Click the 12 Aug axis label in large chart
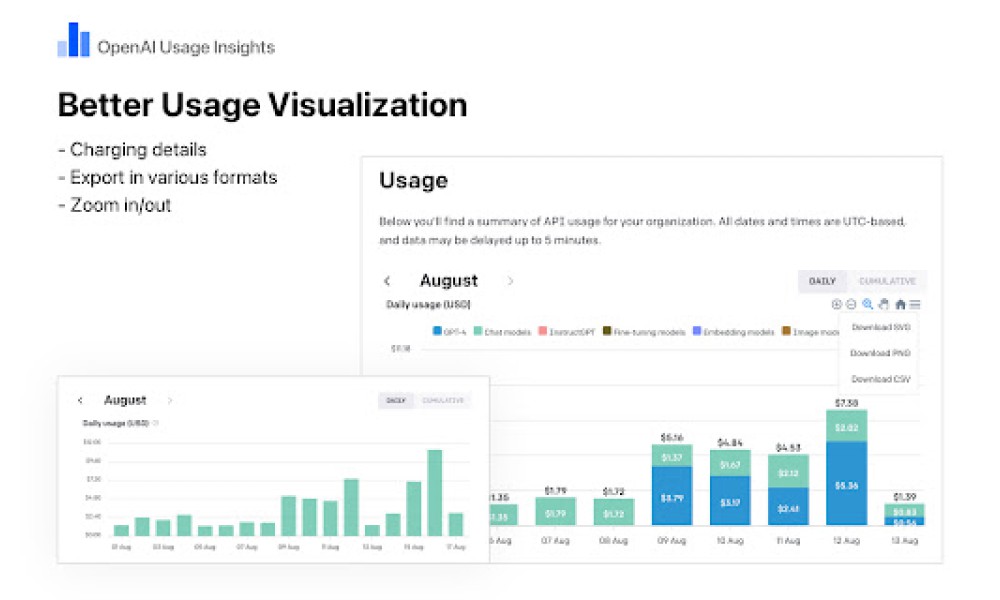Image resolution: width=1000 pixels, height=600 pixels. [846, 541]
